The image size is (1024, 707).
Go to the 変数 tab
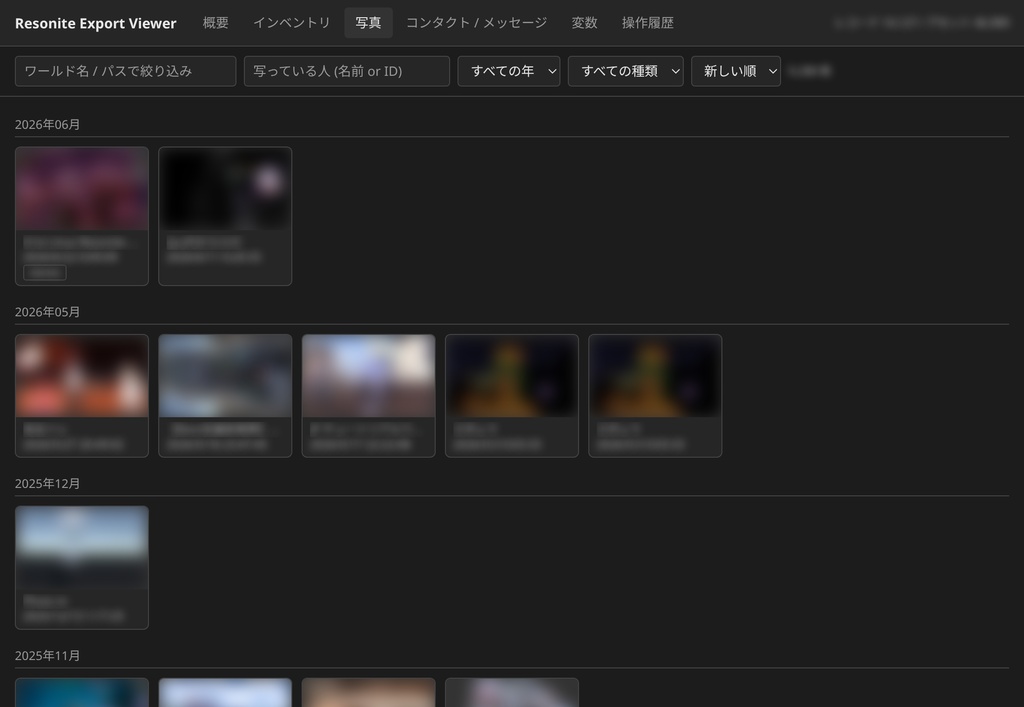584,23
